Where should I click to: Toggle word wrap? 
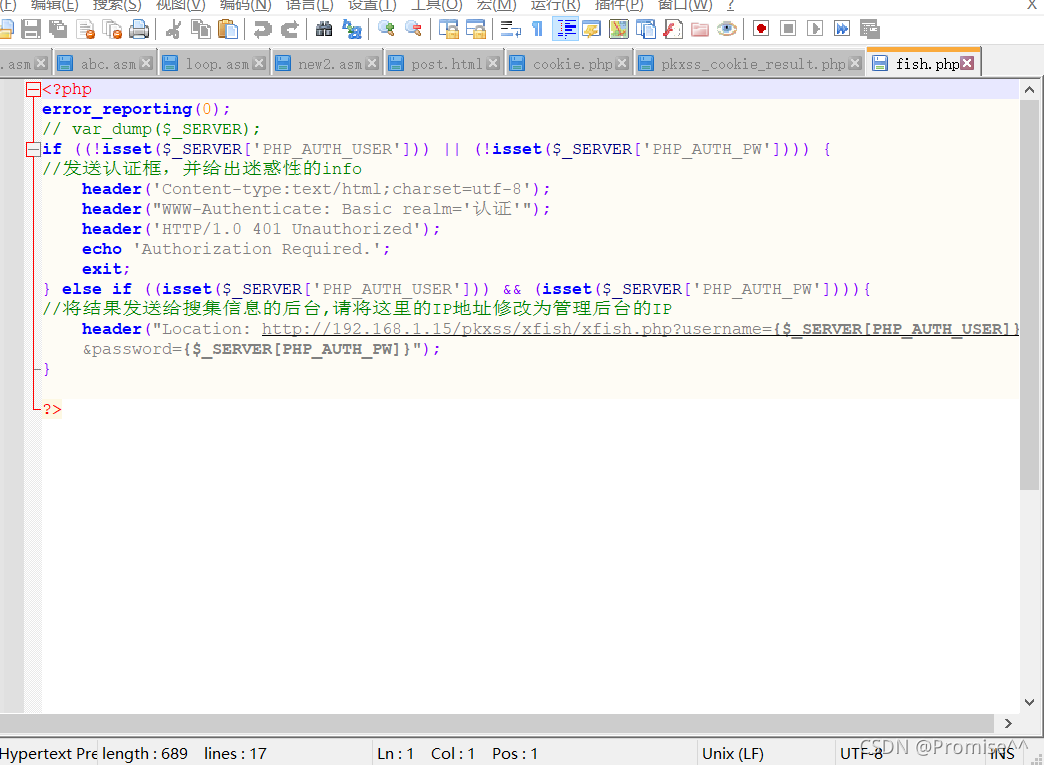pyautogui.click(x=511, y=29)
